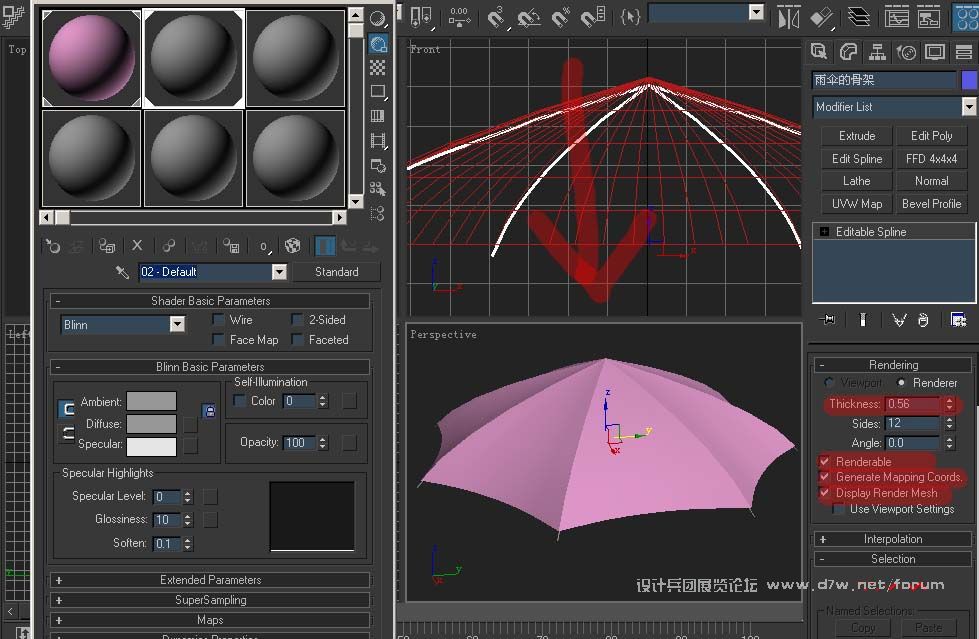
Task: Toggle the Backlight icon in Material Editor
Action: 378,43
